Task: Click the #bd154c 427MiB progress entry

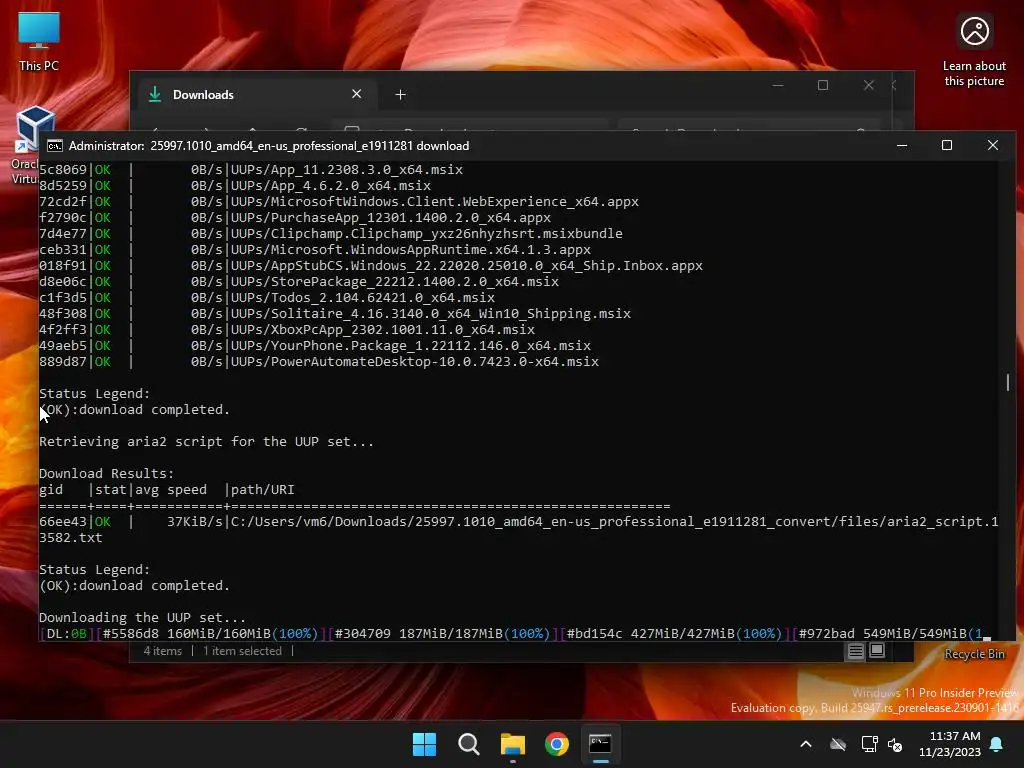Action: pyautogui.click(x=674, y=634)
